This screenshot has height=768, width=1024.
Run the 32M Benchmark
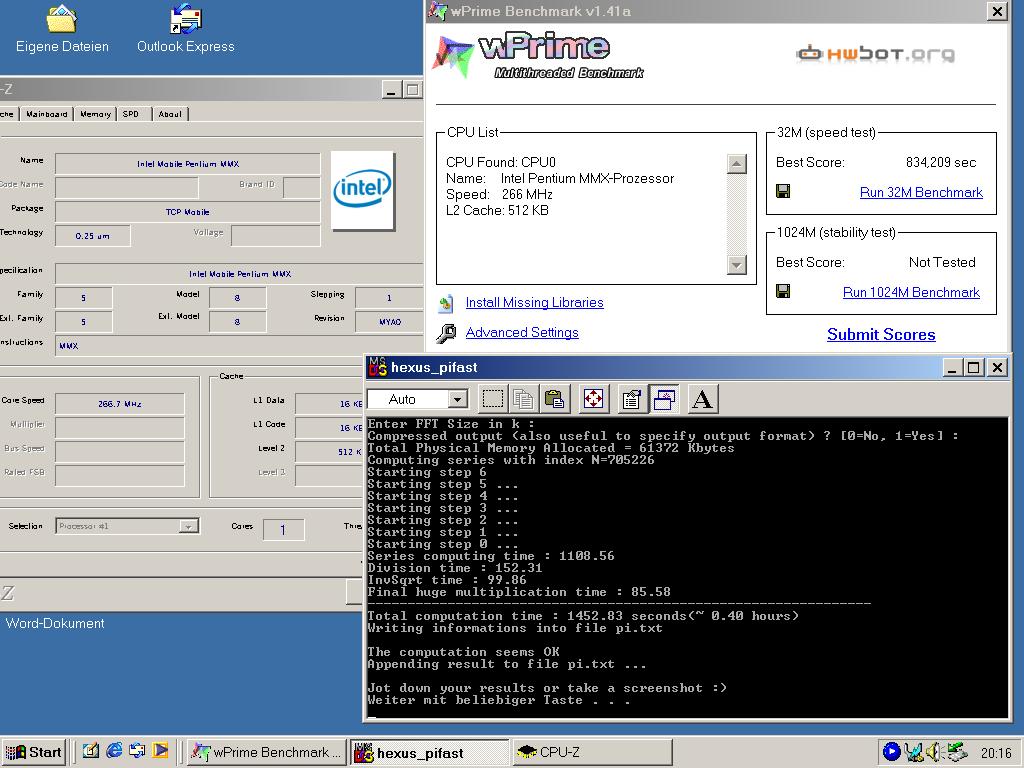(921, 192)
